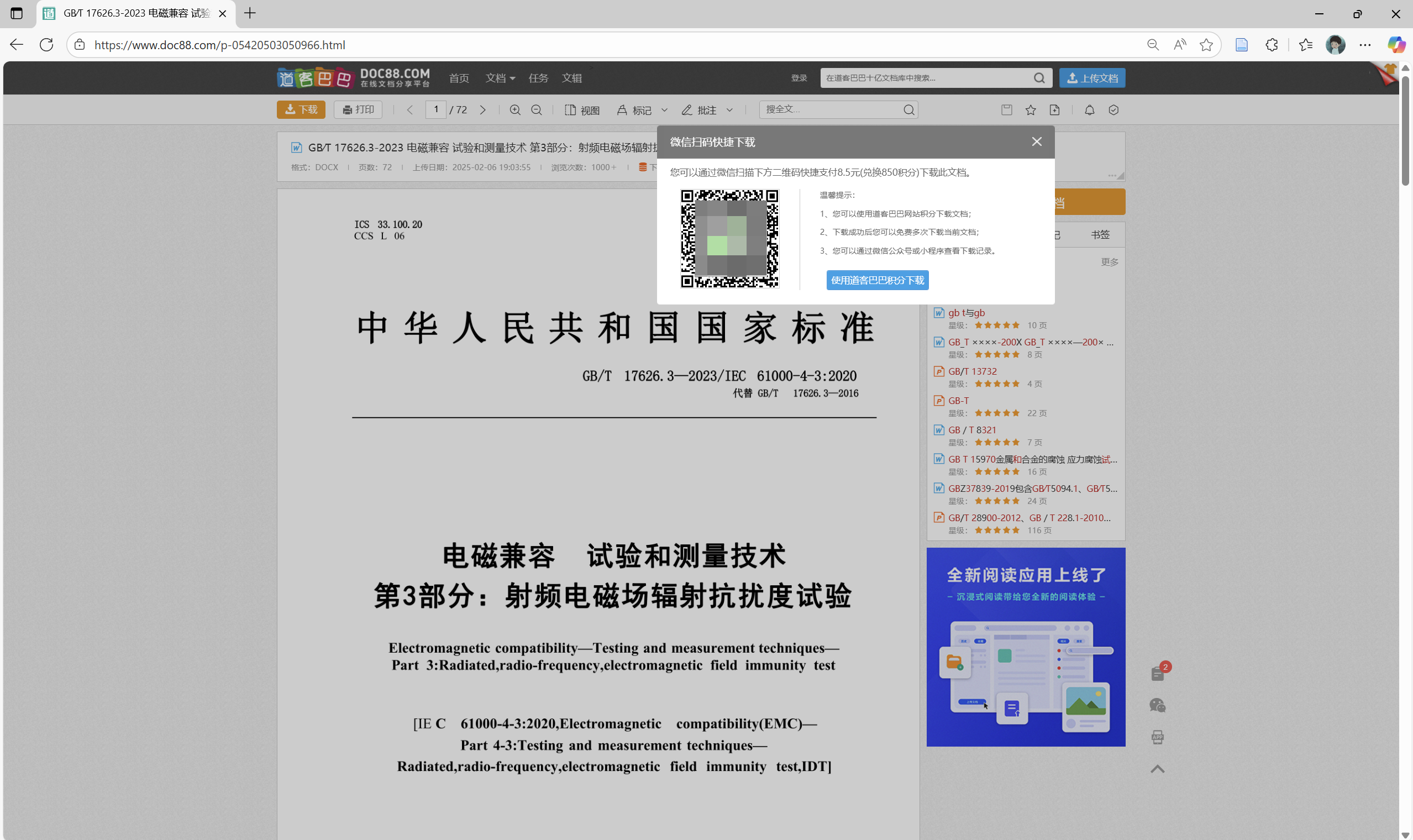Click the page number input field
The height and width of the screenshot is (840, 1413).
[436, 109]
